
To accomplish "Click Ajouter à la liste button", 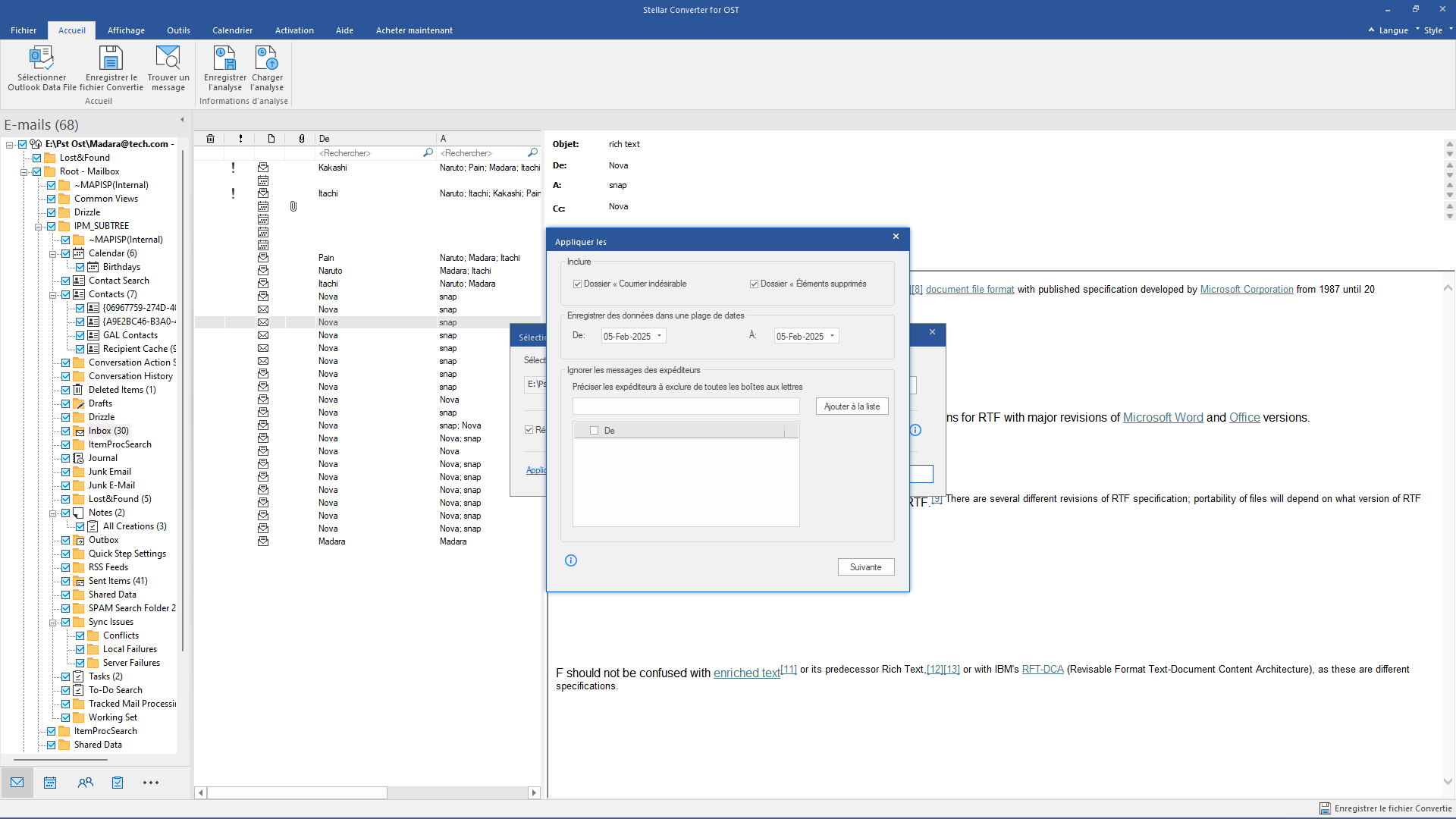I will [x=851, y=406].
